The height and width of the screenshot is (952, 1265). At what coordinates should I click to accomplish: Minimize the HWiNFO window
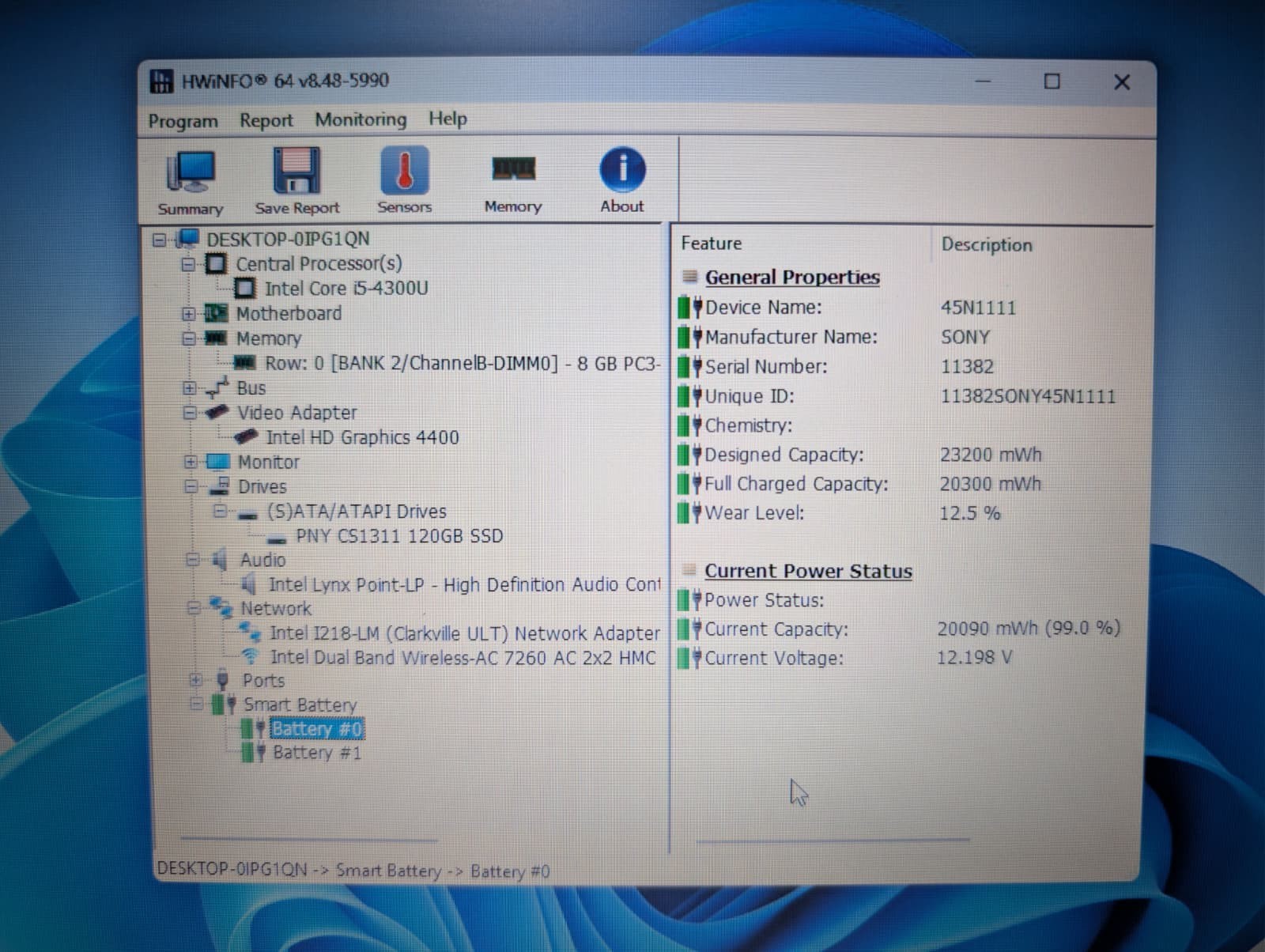coord(983,81)
